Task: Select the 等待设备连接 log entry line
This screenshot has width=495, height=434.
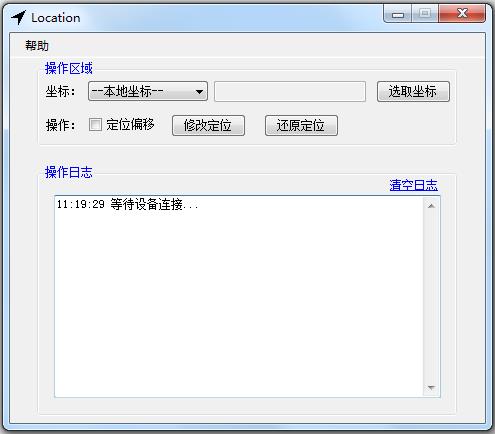Action: 127,204
